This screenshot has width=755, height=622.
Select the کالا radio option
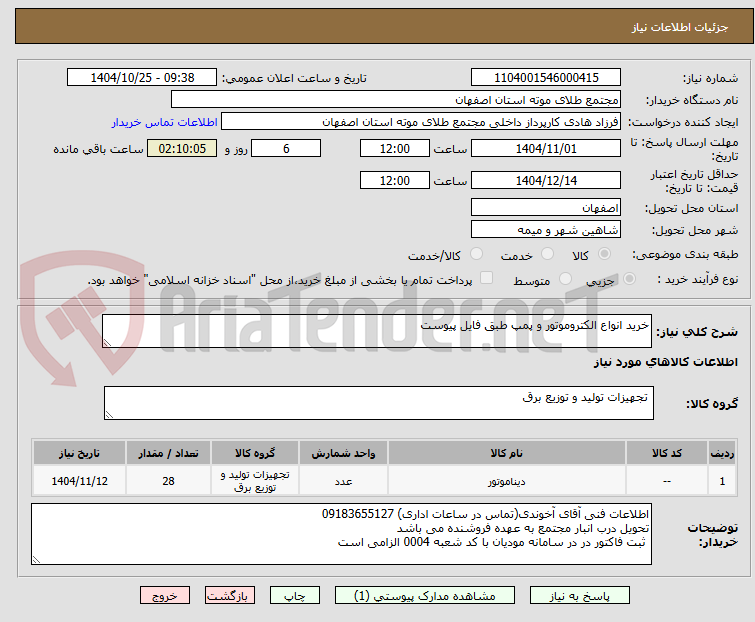[604, 254]
